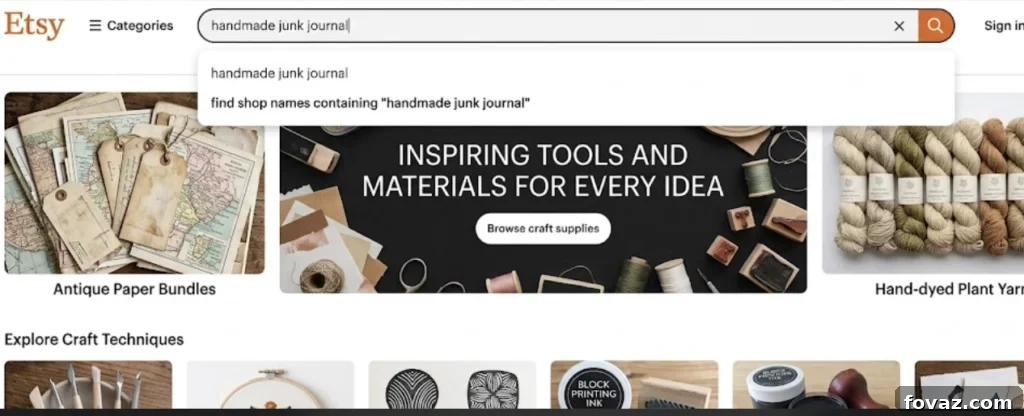Select find shop names containing suggestion
Image resolution: width=1024 pixels, height=416 pixels.
[576, 103]
